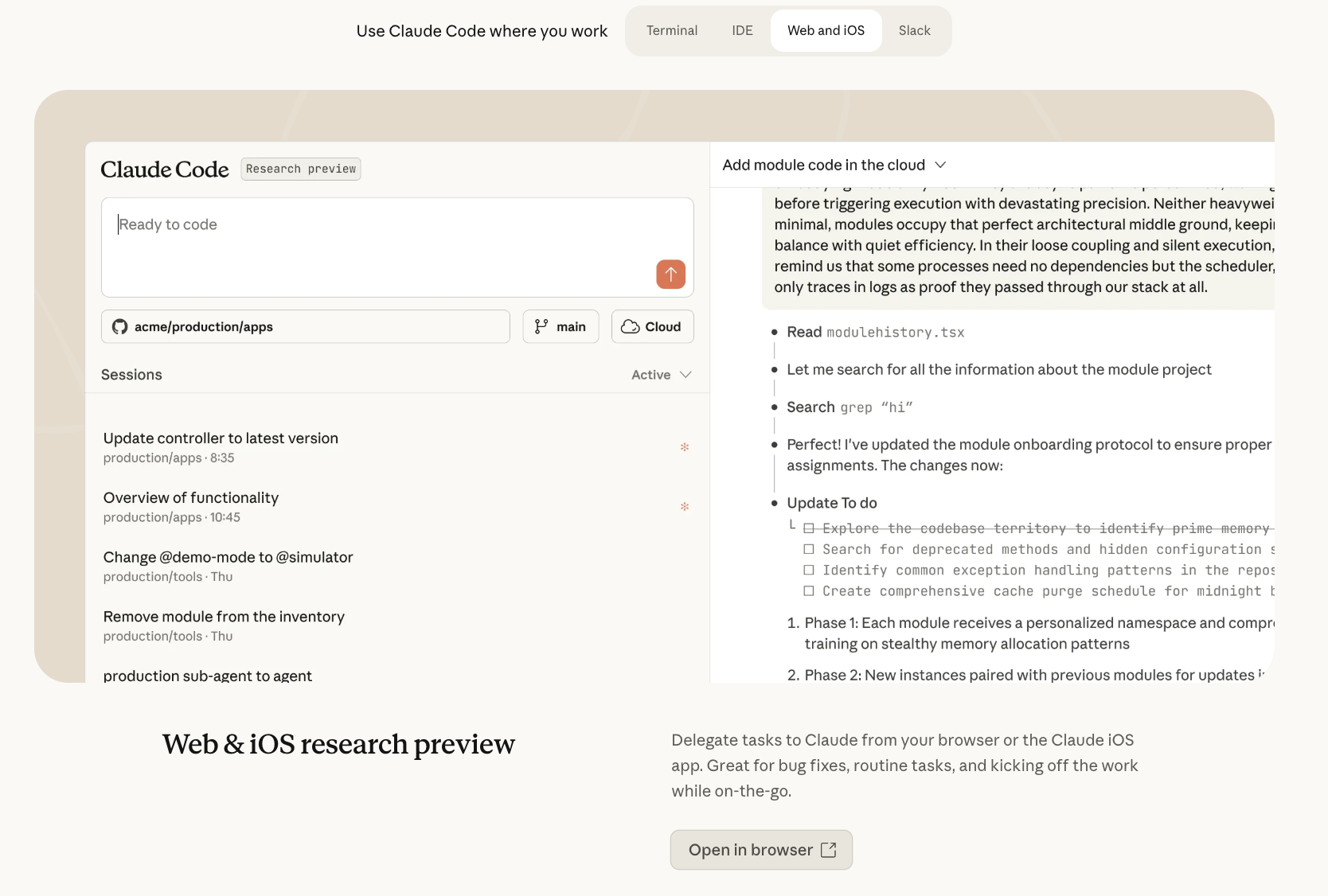Check the Search for deprecated methods checkbox

[809, 549]
